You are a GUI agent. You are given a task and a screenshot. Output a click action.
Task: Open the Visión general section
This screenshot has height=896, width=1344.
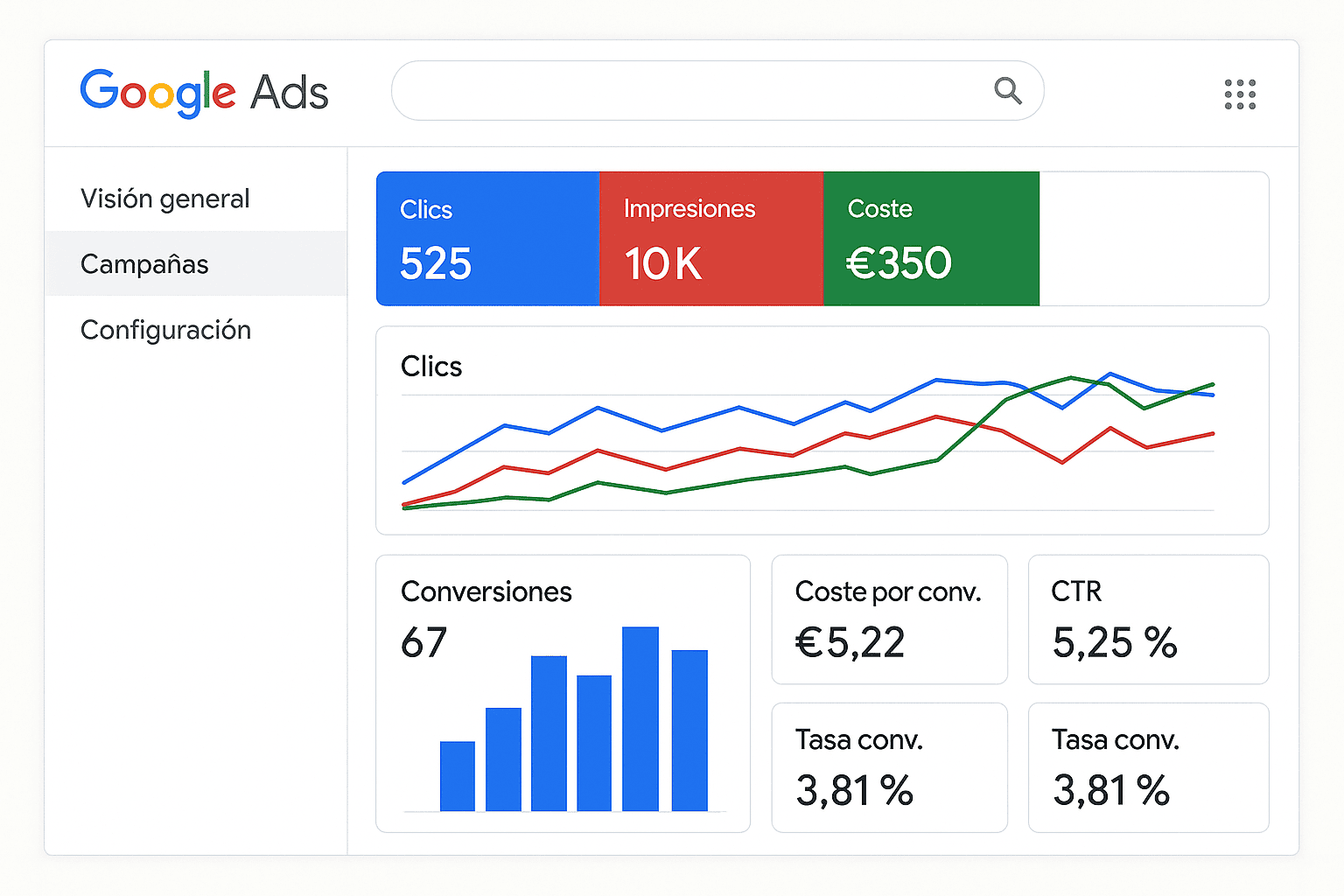pos(165,199)
